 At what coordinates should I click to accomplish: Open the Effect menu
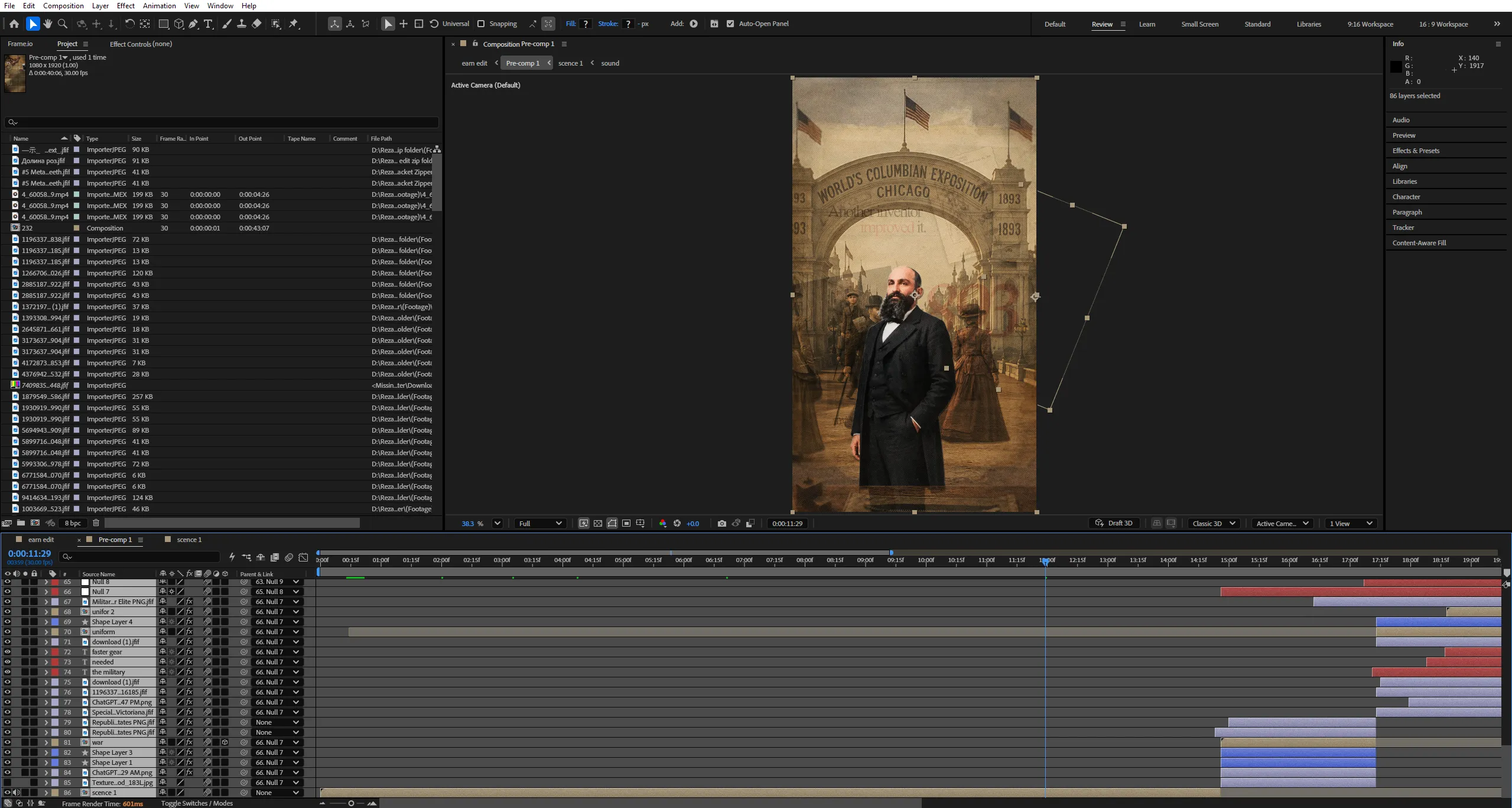point(125,6)
